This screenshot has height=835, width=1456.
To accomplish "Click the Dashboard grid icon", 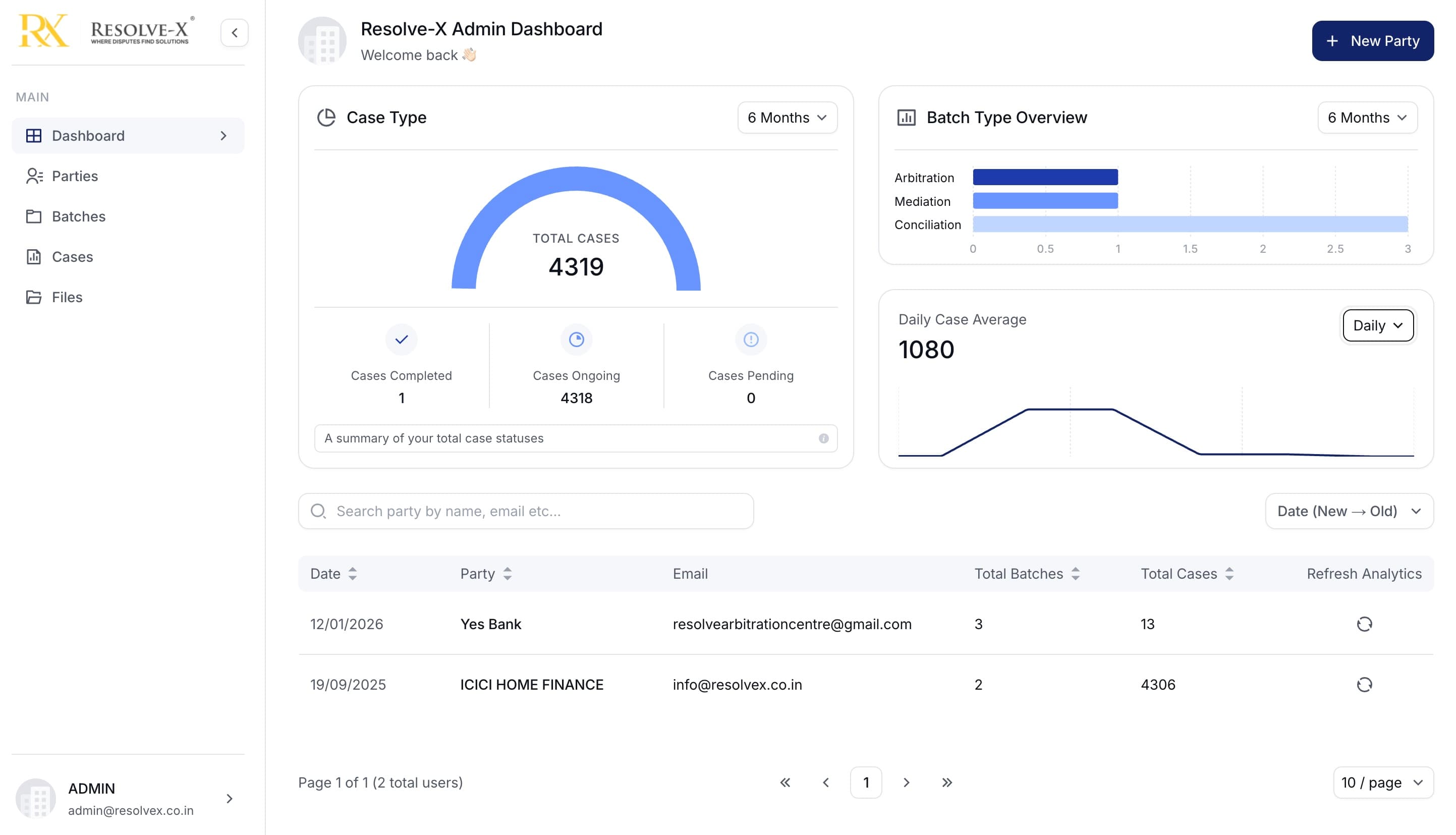I will pyautogui.click(x=34, y=136).
